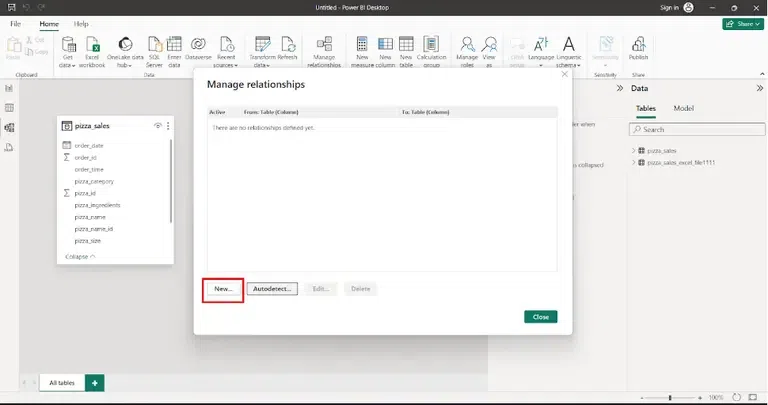Click the reset layout icon near zoom
This screenshot has height=405, width=768.
click(737, 398)
